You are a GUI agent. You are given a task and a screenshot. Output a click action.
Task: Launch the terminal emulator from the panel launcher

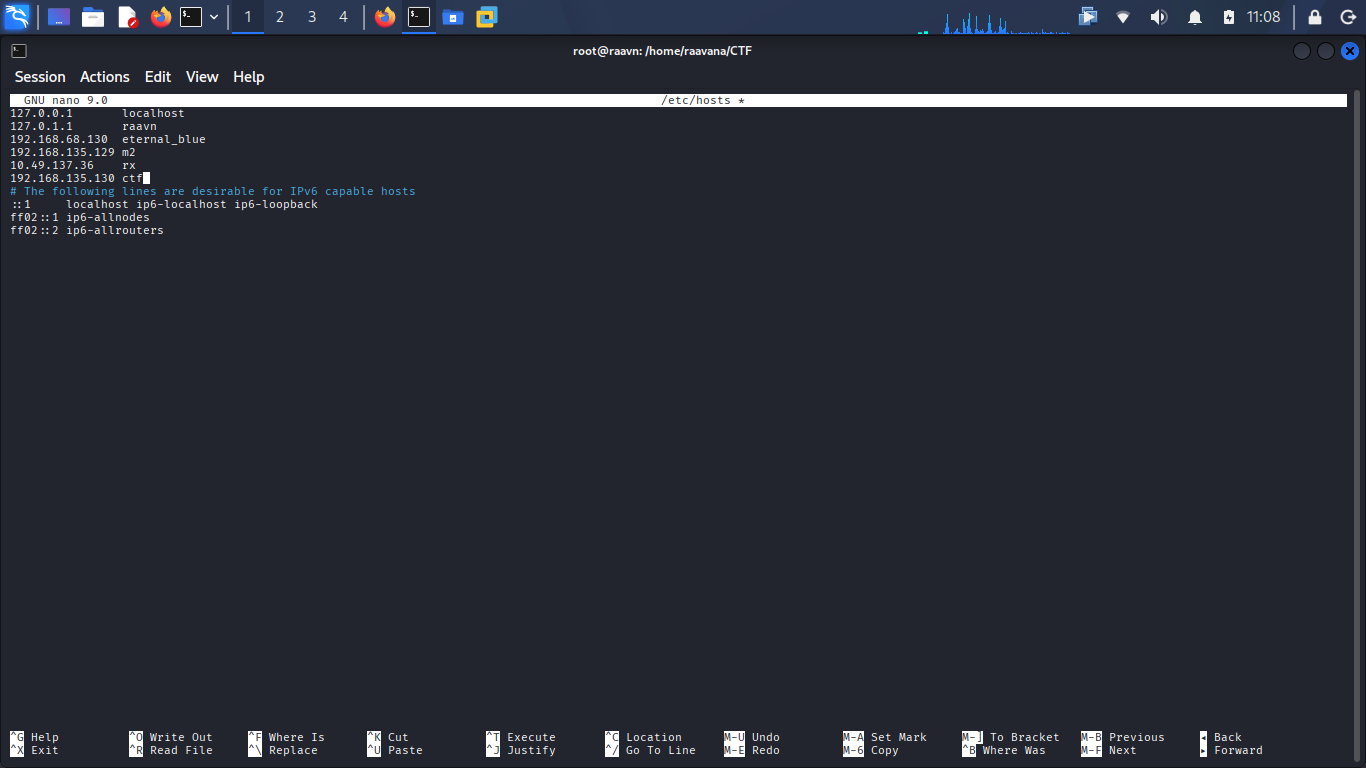coord(191,17)
